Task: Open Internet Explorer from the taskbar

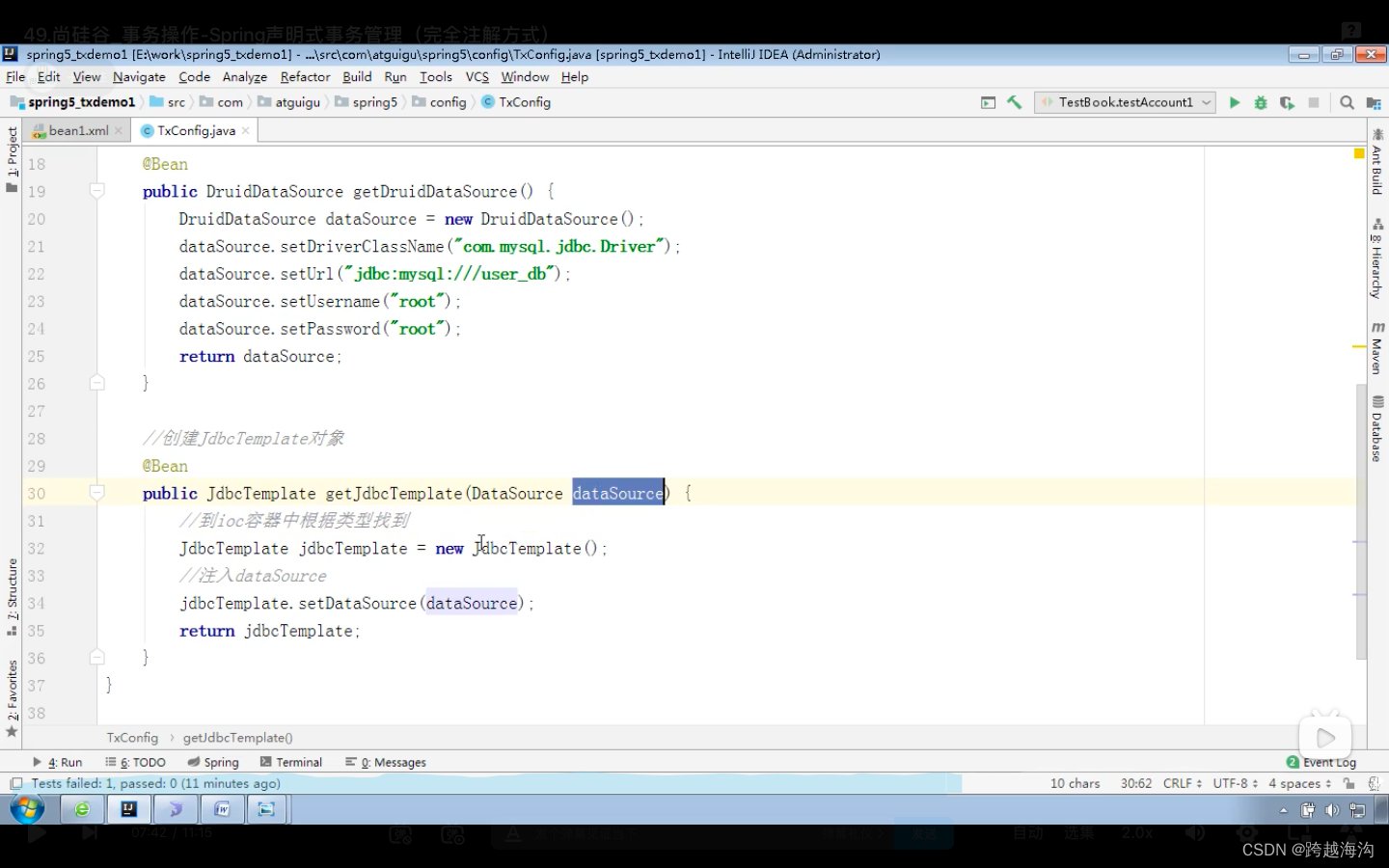Action: click(82, 809)
